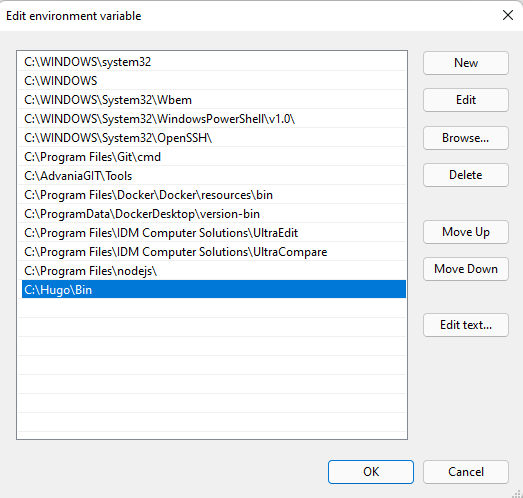Image resolution: width=523 pixels, height=498 pixels.
Task: Open Edit text... mode
Action: click(466, 325)
